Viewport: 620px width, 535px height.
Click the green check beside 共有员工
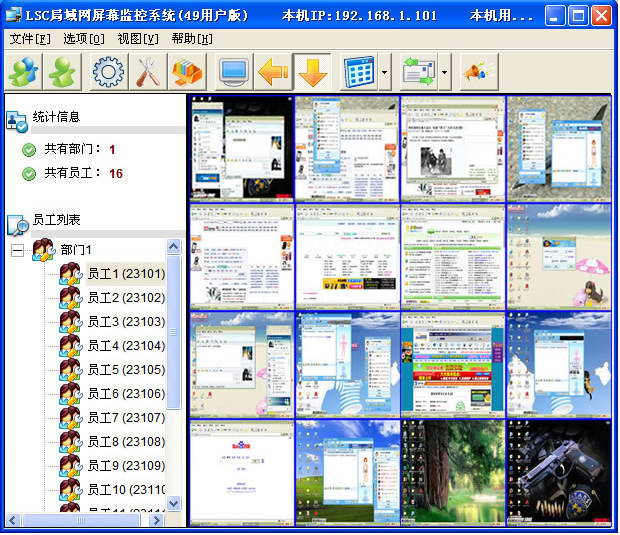coord(29,174)
